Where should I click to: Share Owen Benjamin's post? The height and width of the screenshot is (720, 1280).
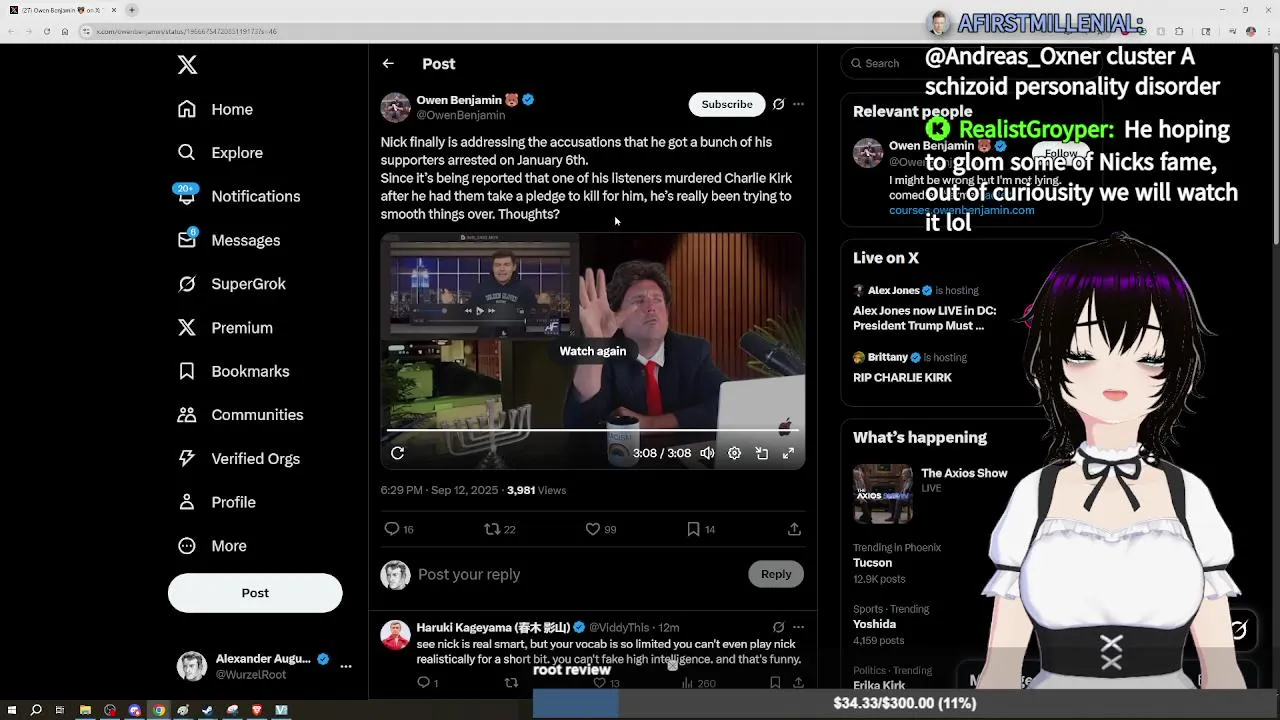[794, 529]
